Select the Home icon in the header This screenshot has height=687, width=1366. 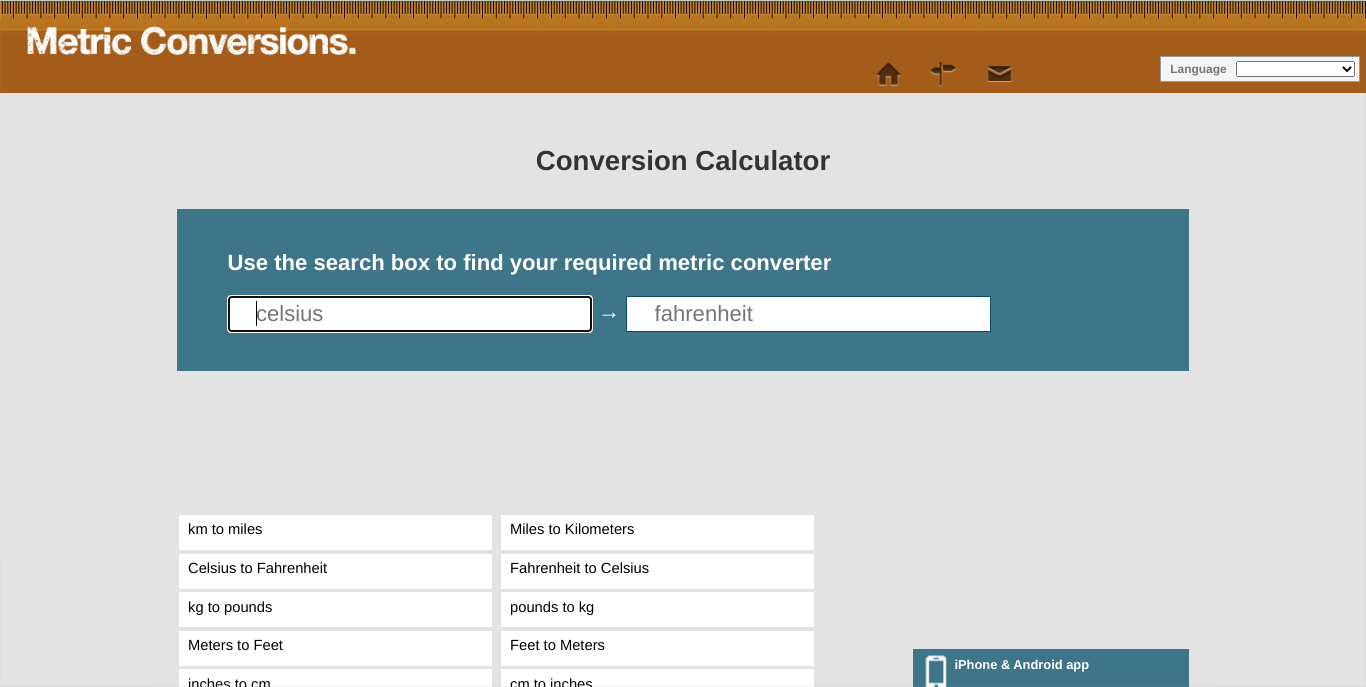pyautogui.click(x=888, y=73)
